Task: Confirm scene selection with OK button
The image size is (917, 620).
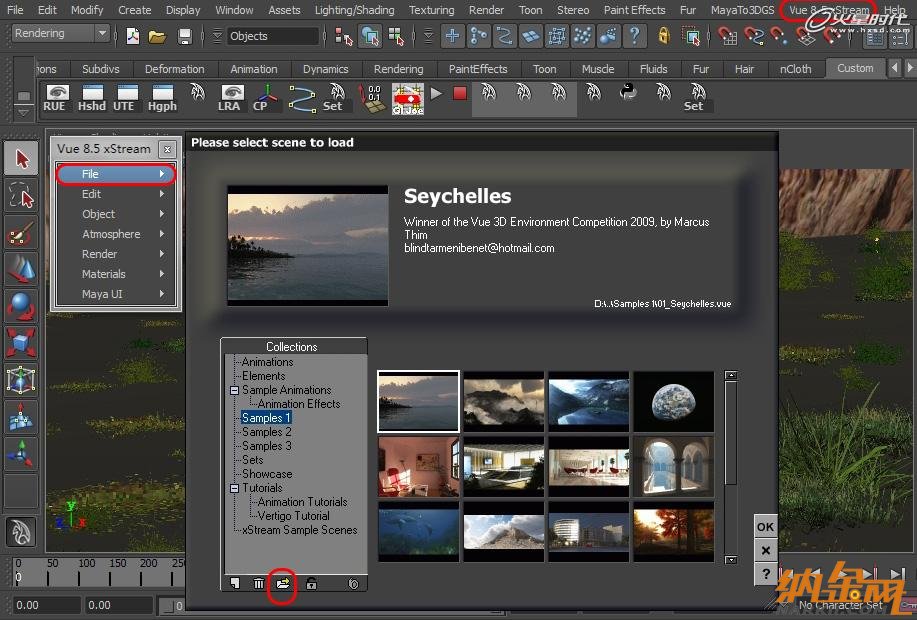Action: point(766,527)
